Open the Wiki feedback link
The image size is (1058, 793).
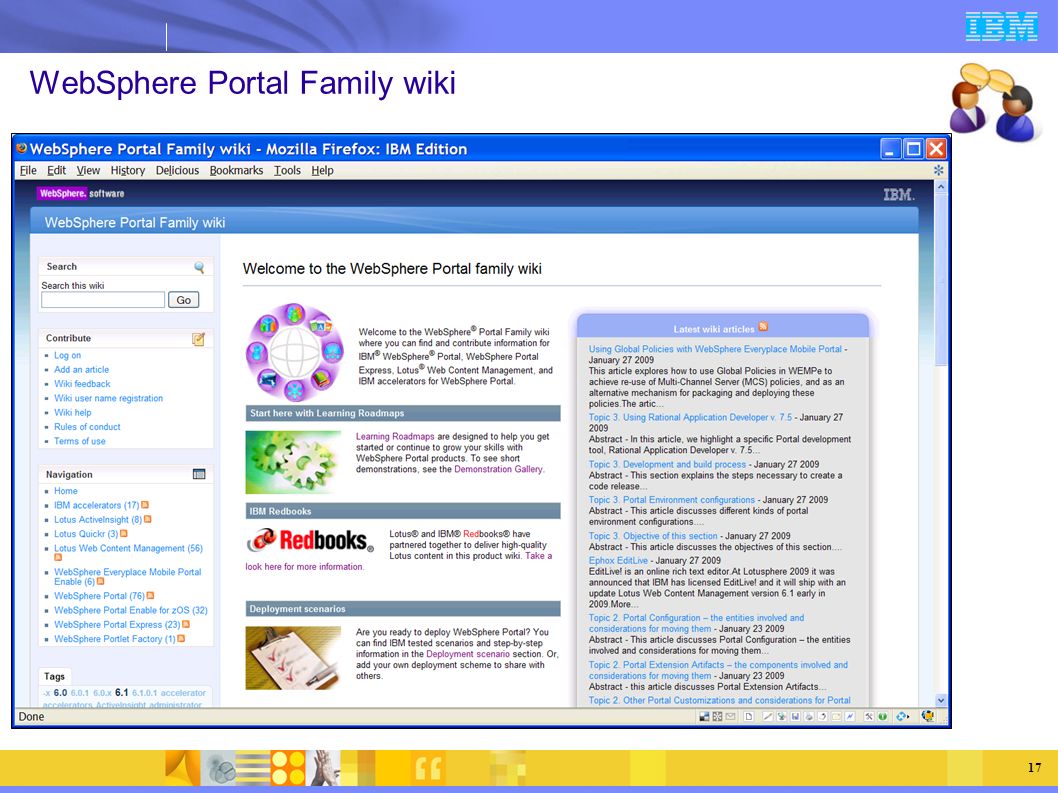82,383
